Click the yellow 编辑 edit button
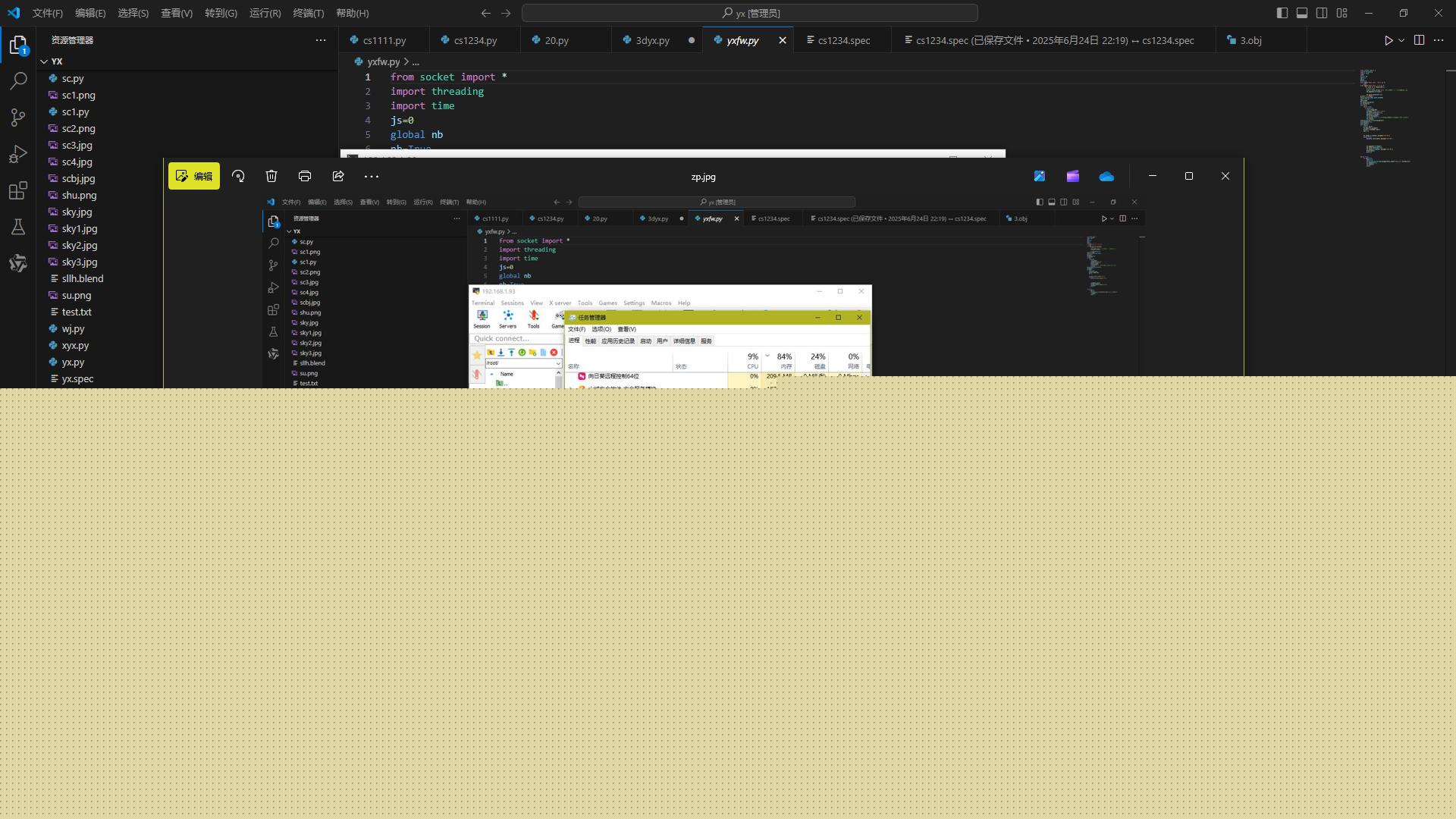The height and width of the screenshot is (819, 1456). [x=194, y=176]
